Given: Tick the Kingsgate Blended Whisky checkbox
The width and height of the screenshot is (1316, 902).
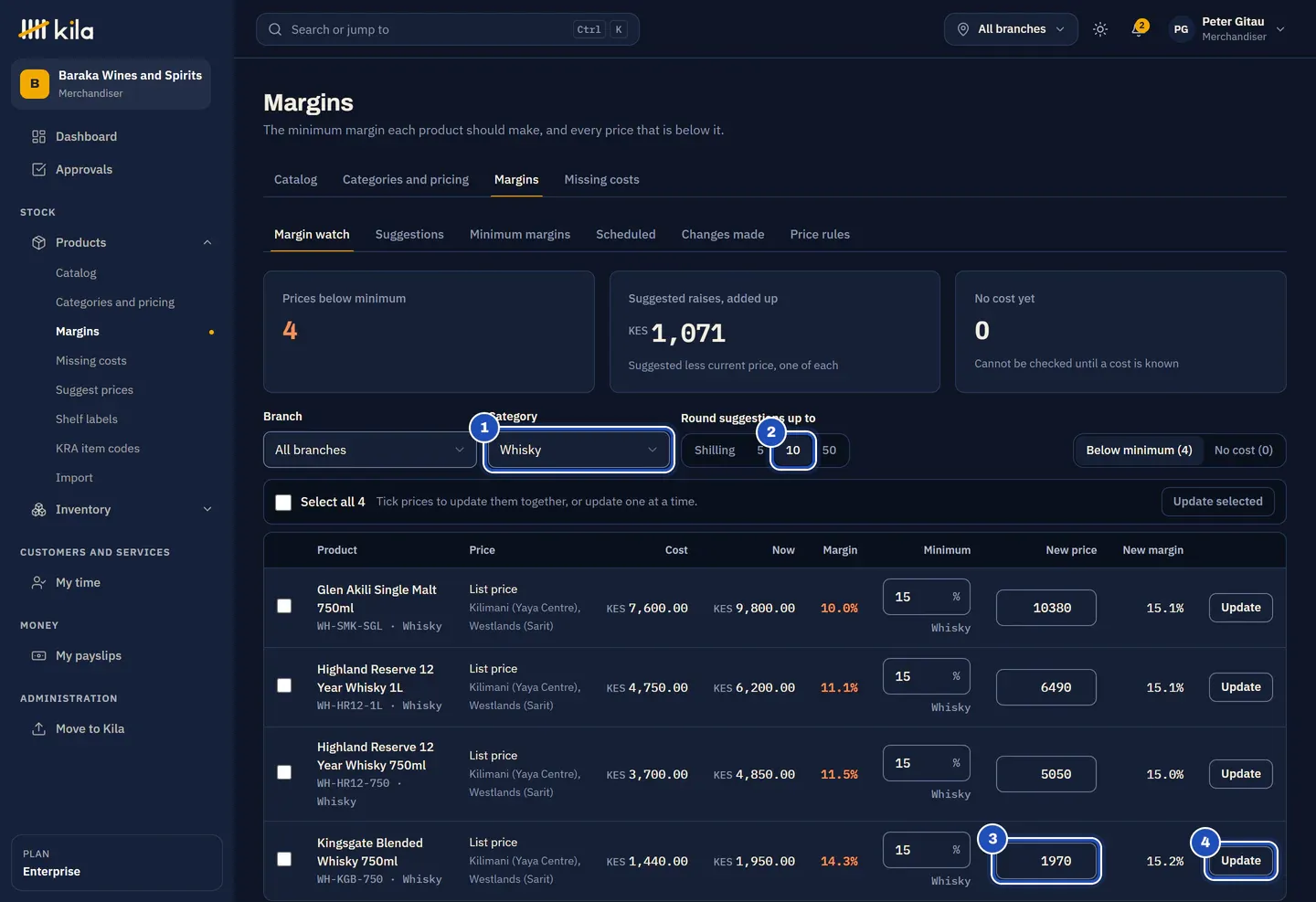Looking at the screenshot, I should [x=284, y=859].
